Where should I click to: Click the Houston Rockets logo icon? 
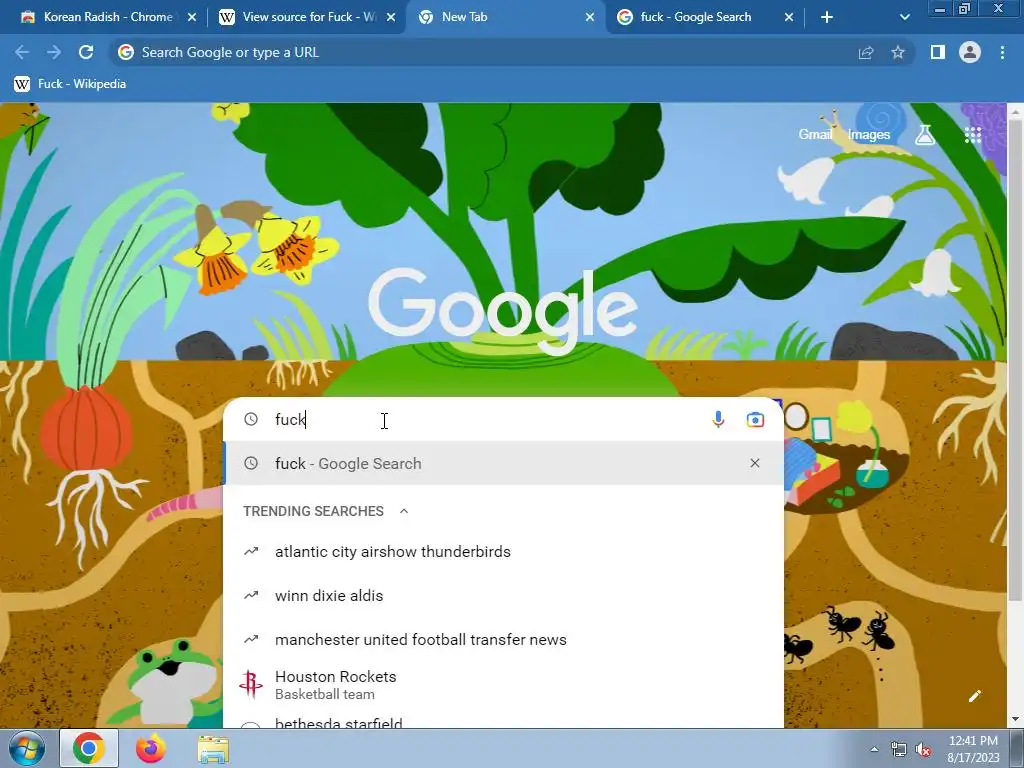251,684
